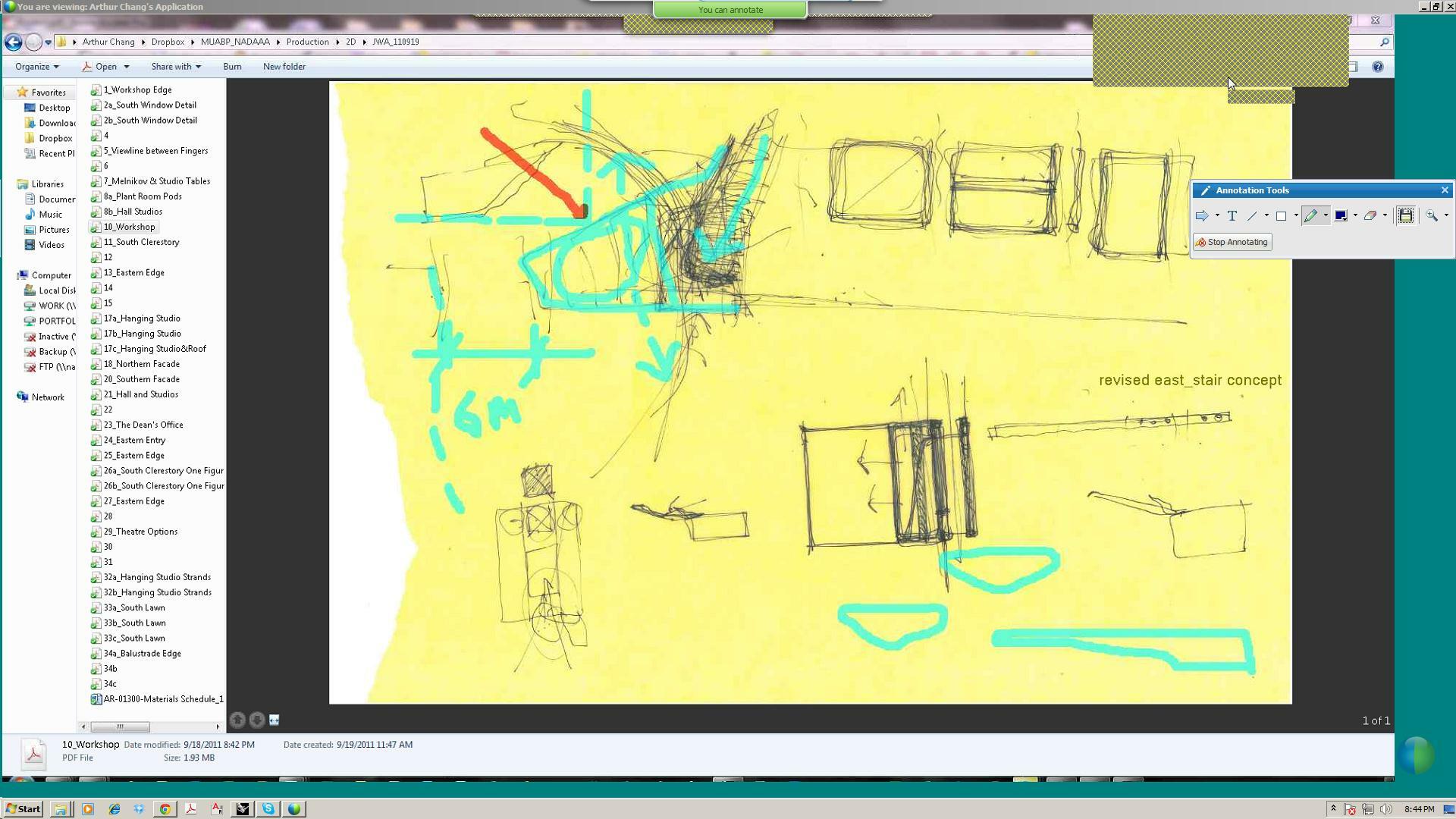Click the file list horizontal scrollbar thumb

coord(120,726)
